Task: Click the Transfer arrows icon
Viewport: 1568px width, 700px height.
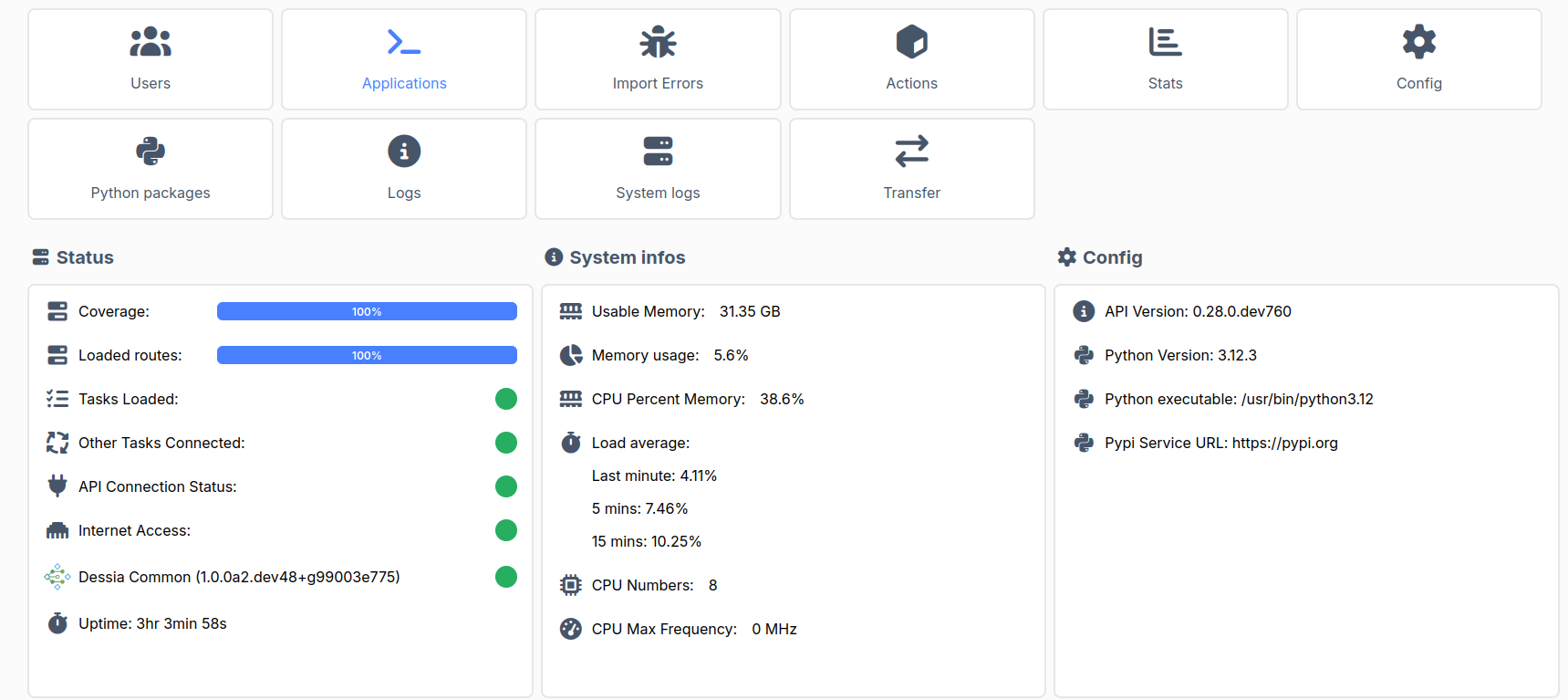Action: pos(911,151)
